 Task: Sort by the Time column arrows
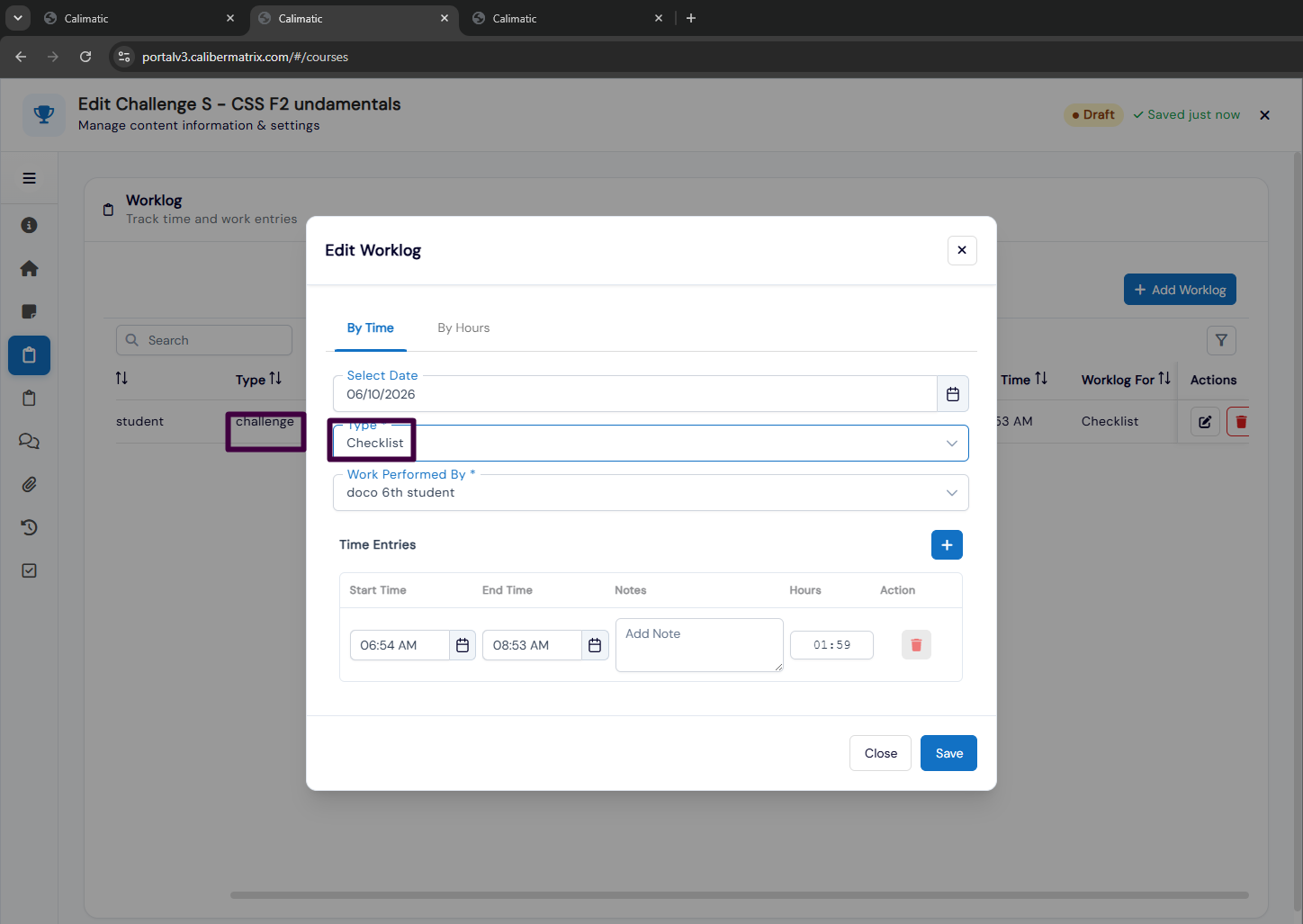(1041, 379)
